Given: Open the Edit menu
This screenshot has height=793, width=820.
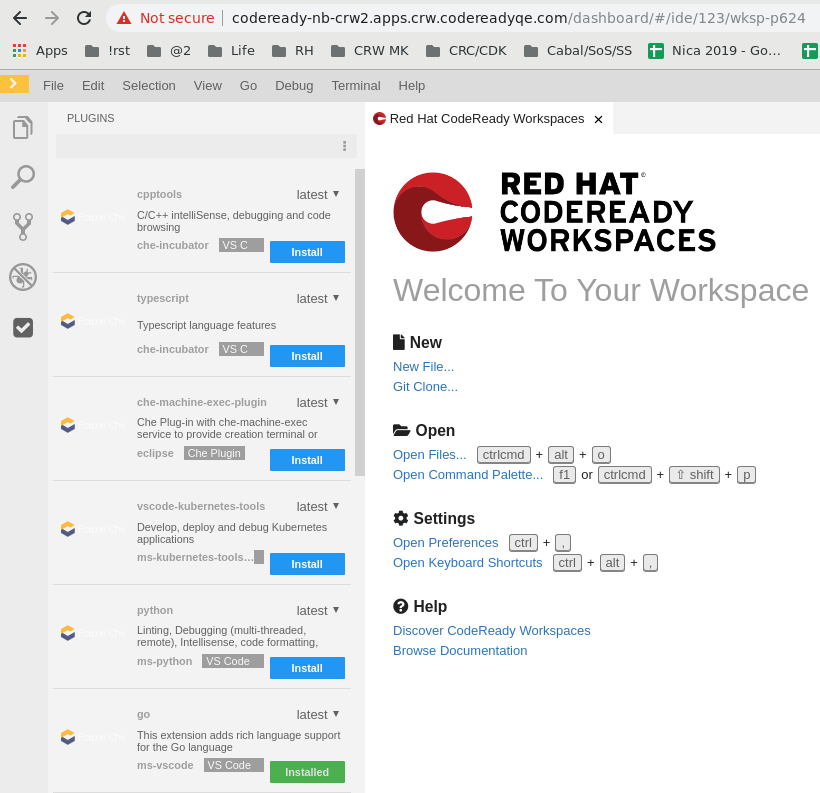Looking at the screenshot, I should (x=93, y=85).
